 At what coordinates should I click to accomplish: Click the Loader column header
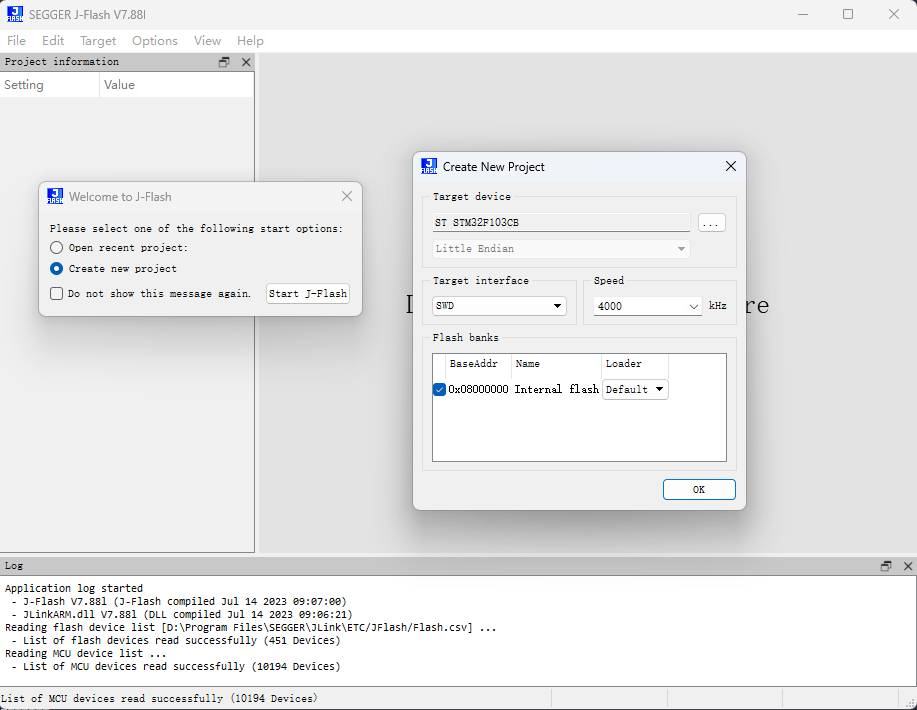click(635, 364)
